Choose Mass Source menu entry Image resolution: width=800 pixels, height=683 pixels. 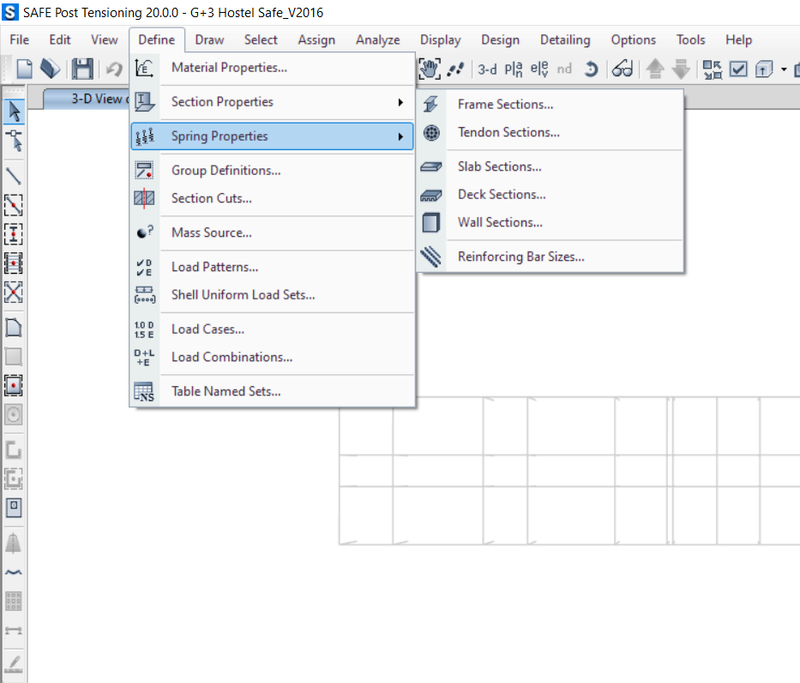[x=272, y=233]
